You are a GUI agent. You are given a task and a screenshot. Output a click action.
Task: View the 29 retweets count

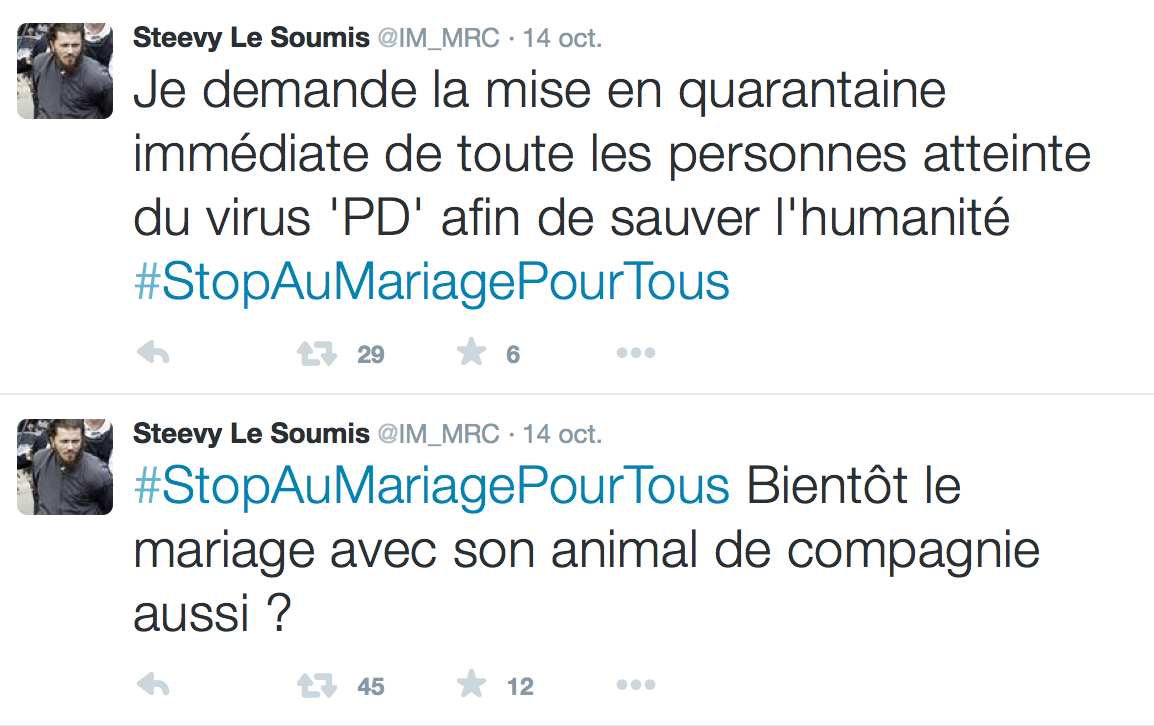[x=371, y=354]
